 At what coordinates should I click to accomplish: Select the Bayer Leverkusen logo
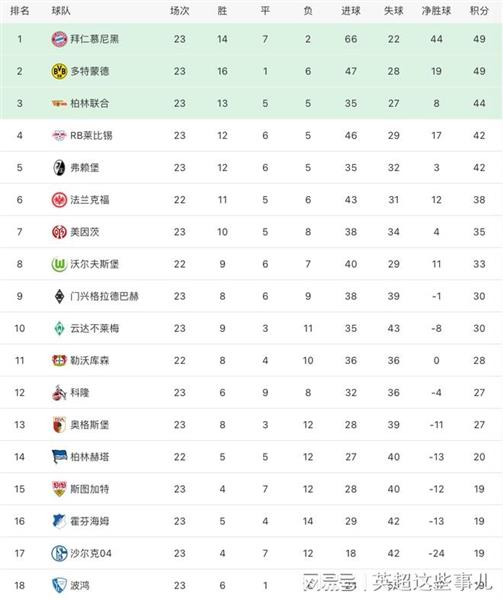59,360
